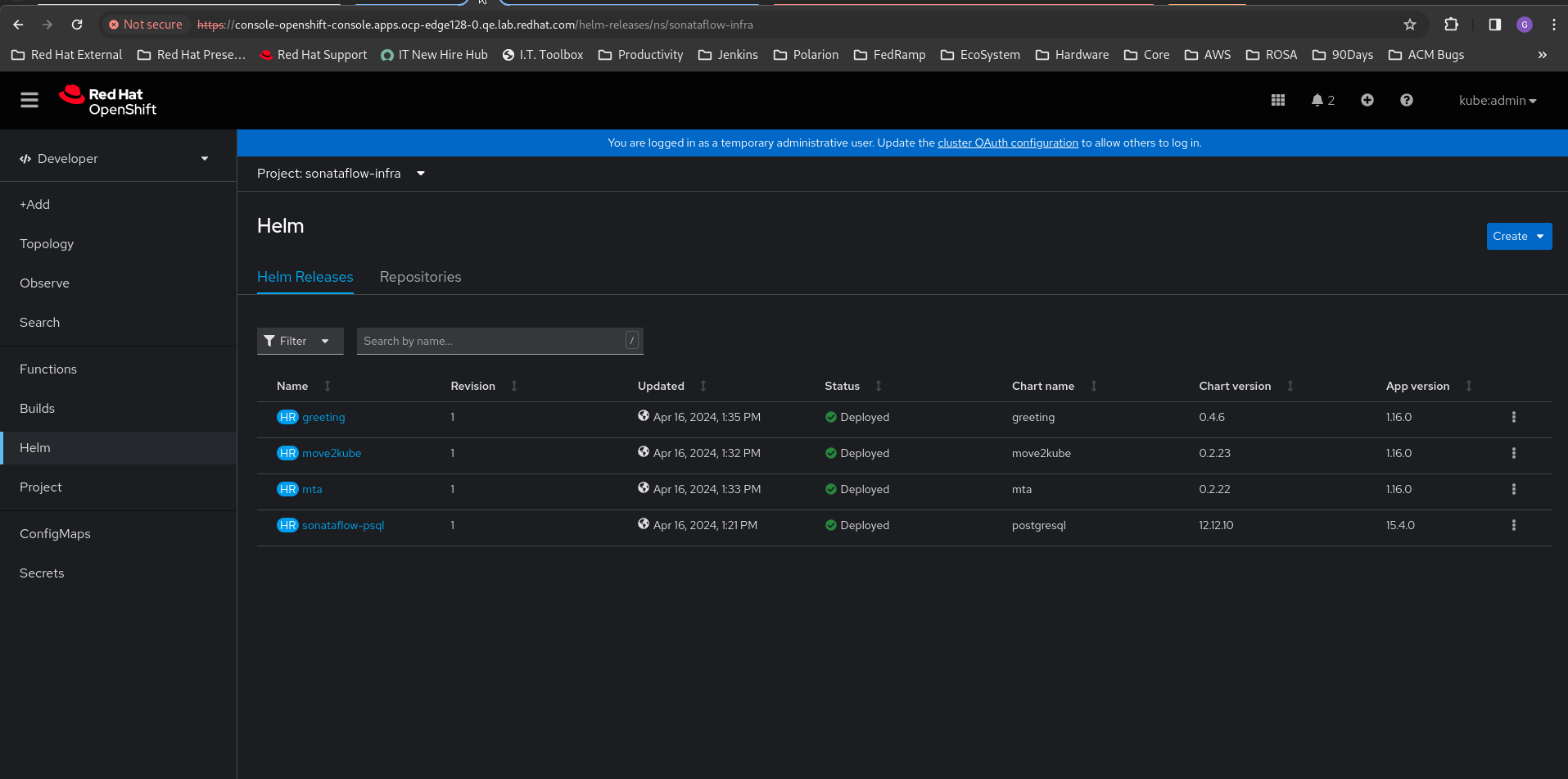Open the help question mark menu
Viewport: 1568px width, 779px height.
[1407, 100]
